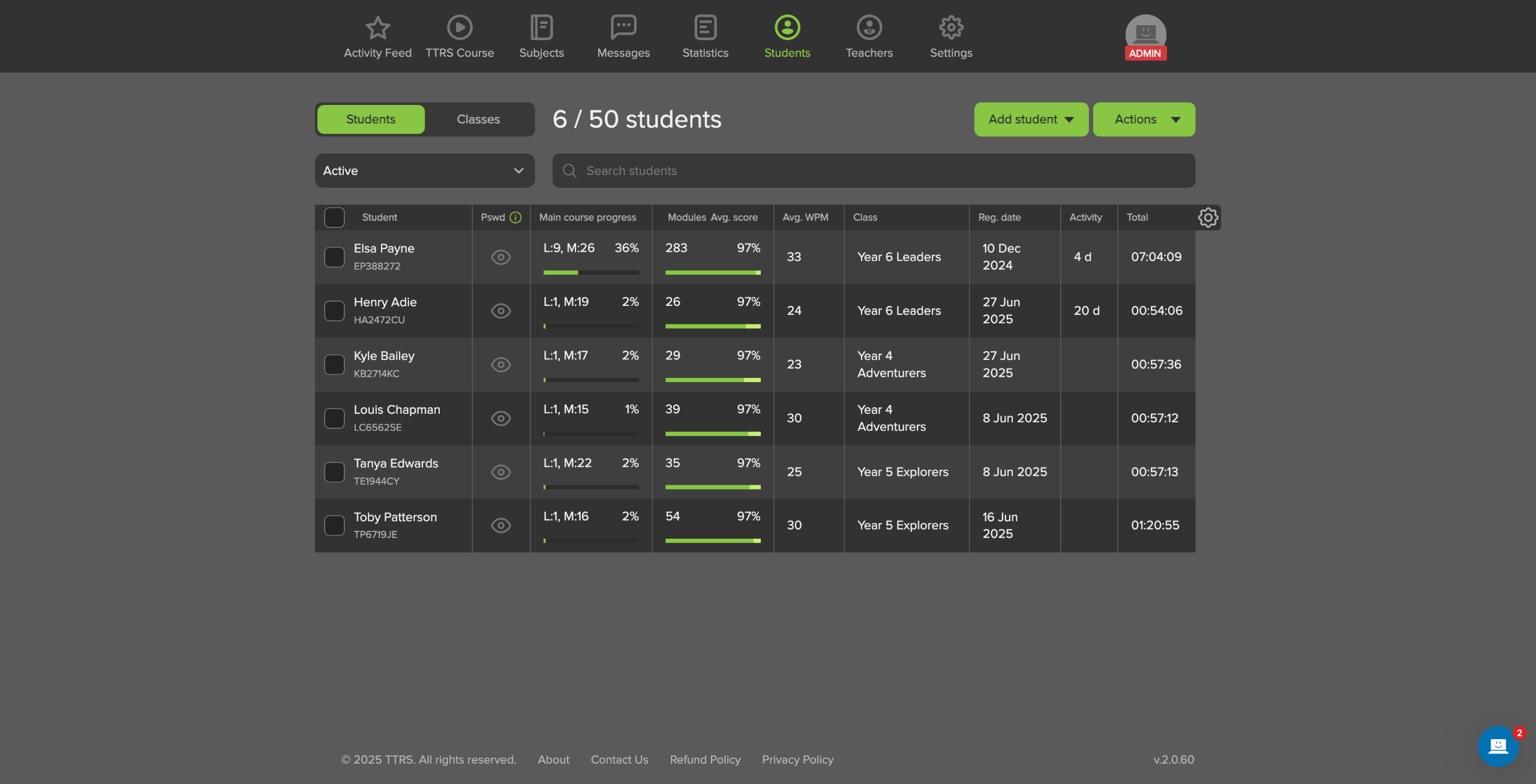
Task: Go to Subjects book icon
Action: click(x=541, y=28)
